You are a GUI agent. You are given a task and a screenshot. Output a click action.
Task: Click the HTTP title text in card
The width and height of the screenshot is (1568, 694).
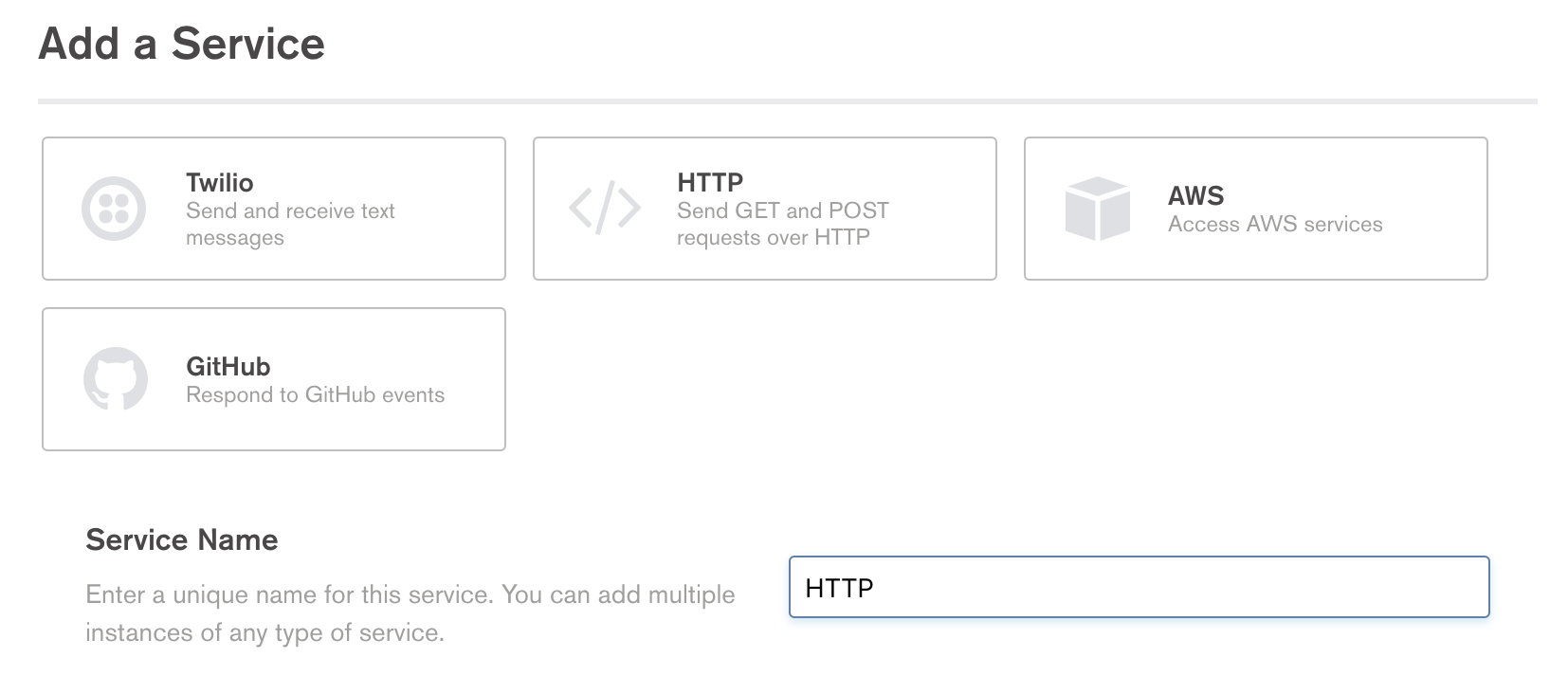(x=710, y=182)
